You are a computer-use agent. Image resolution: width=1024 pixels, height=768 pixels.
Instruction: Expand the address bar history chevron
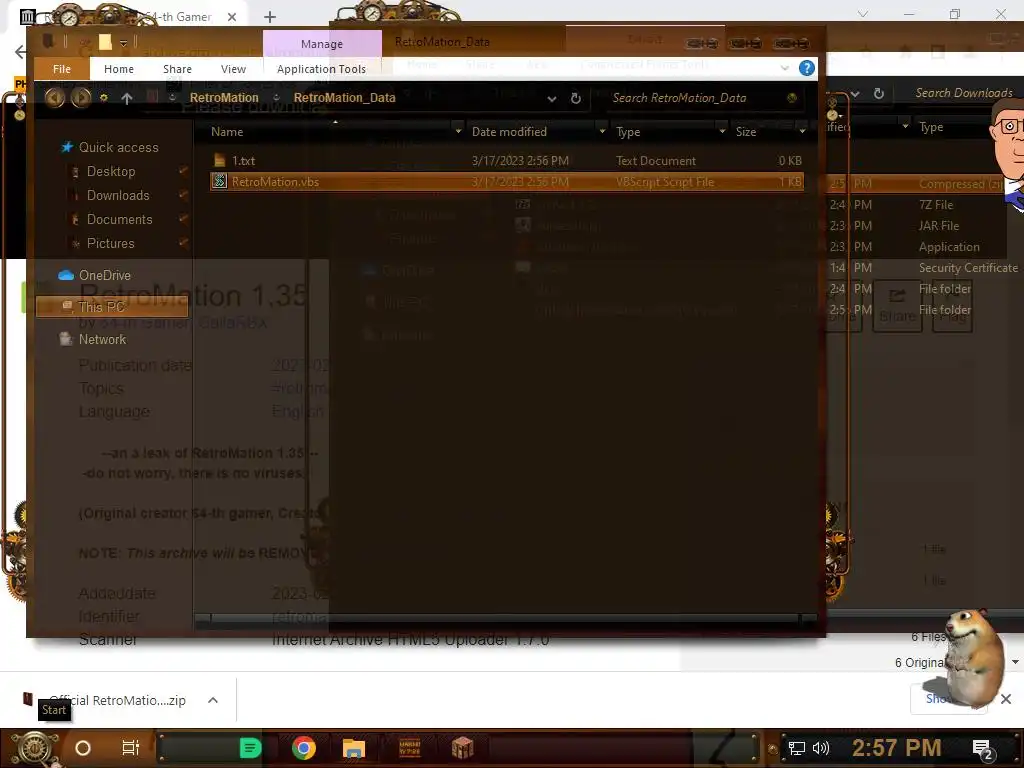552,99
